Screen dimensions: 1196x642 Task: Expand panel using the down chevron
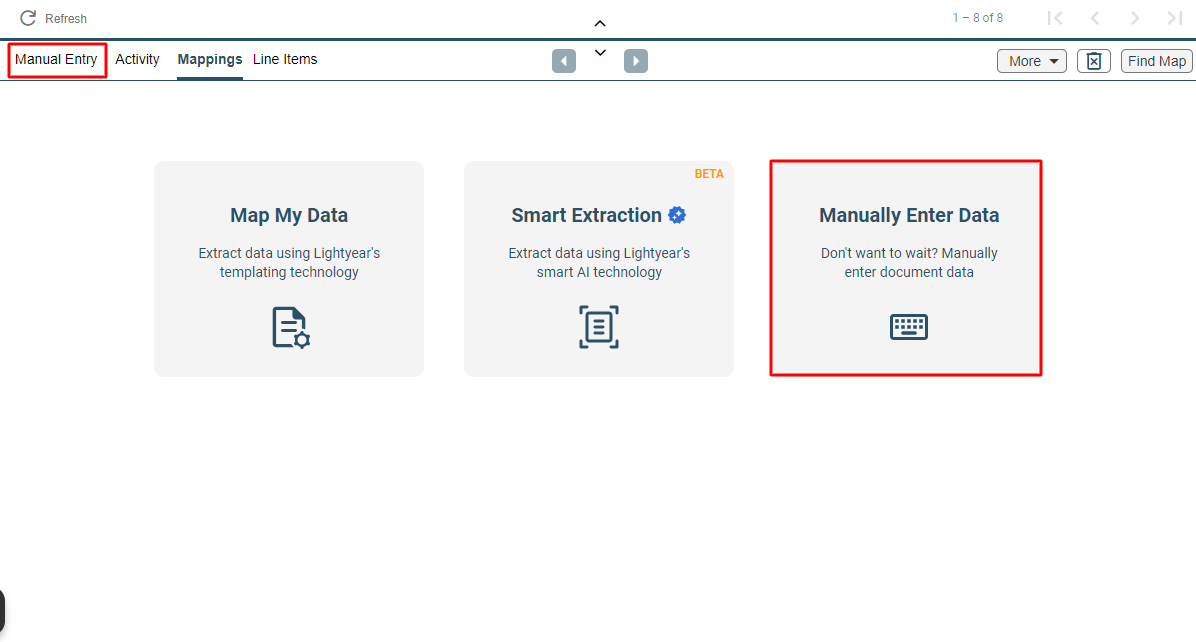point(600,53)
